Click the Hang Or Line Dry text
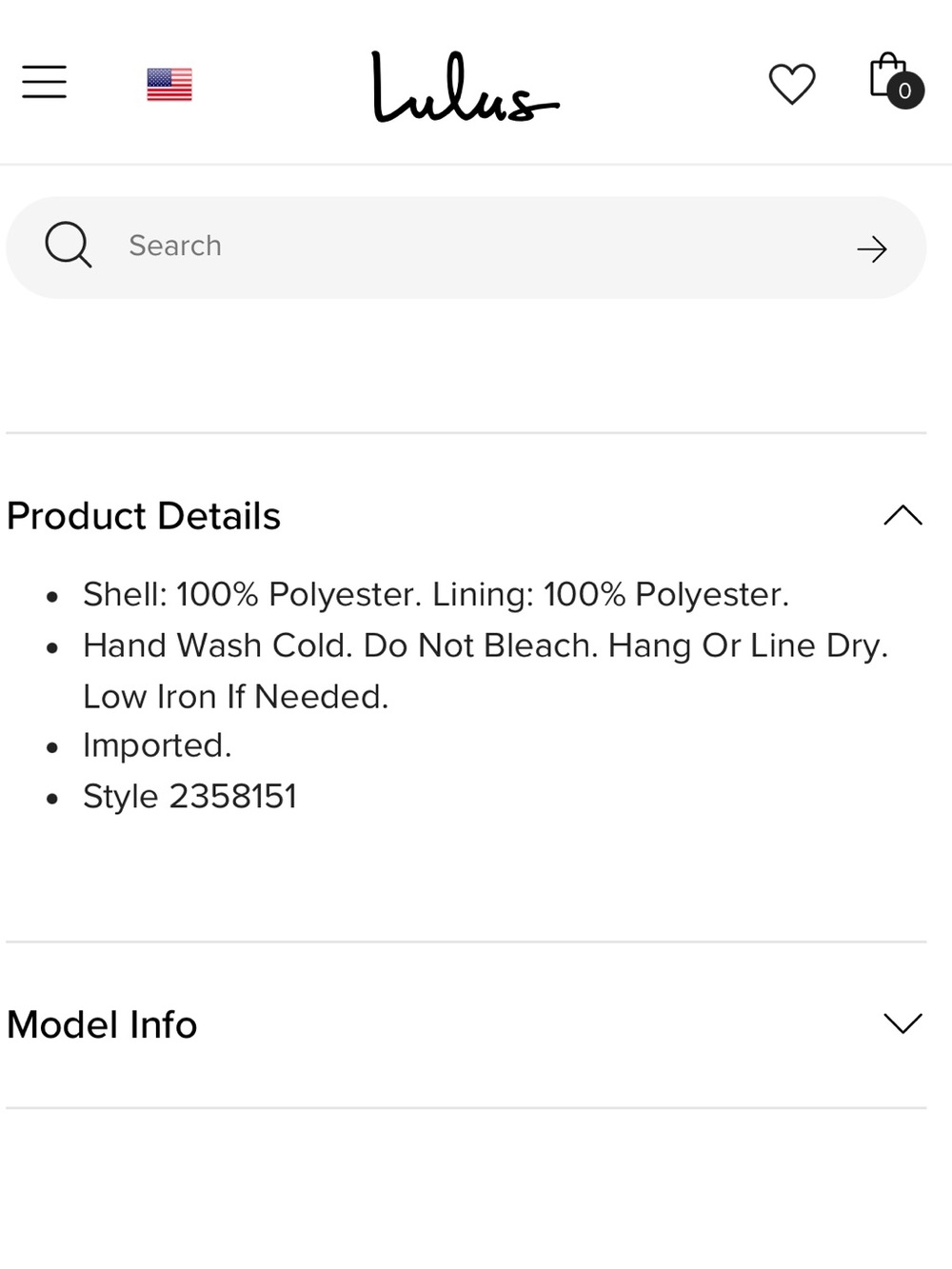The height and width of the screenshot is (1269, 952). [748, 645]
